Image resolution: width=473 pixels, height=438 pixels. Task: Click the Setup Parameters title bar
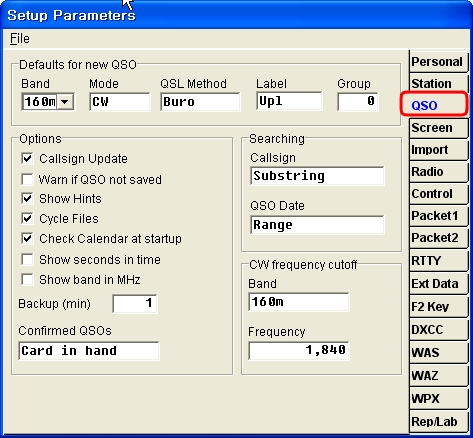[x=236, y=15]
